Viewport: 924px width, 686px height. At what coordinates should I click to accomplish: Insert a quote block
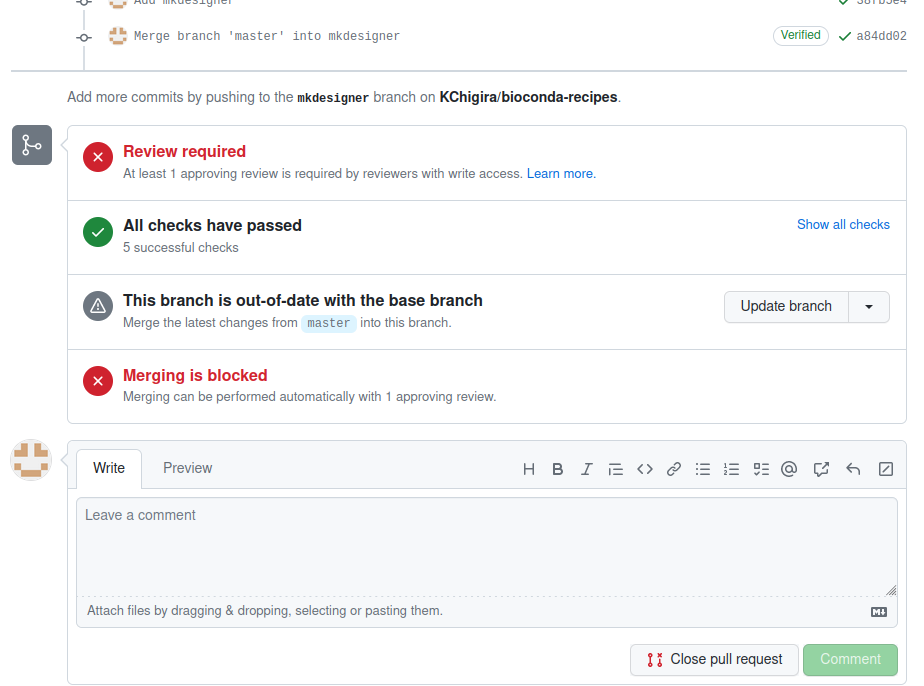615,469
